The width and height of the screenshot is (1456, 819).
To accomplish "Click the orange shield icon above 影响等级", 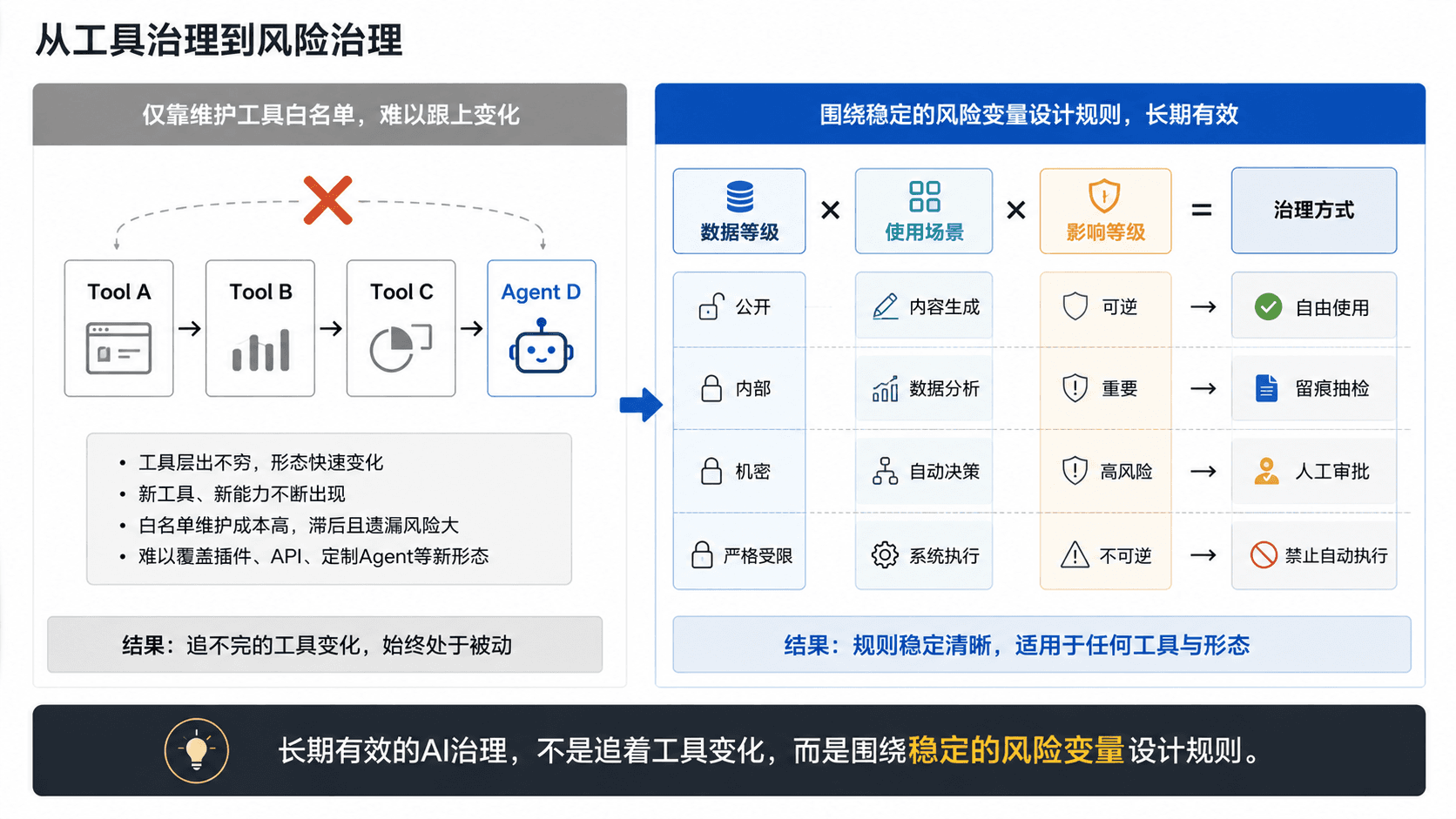I will coord(1104,197).
